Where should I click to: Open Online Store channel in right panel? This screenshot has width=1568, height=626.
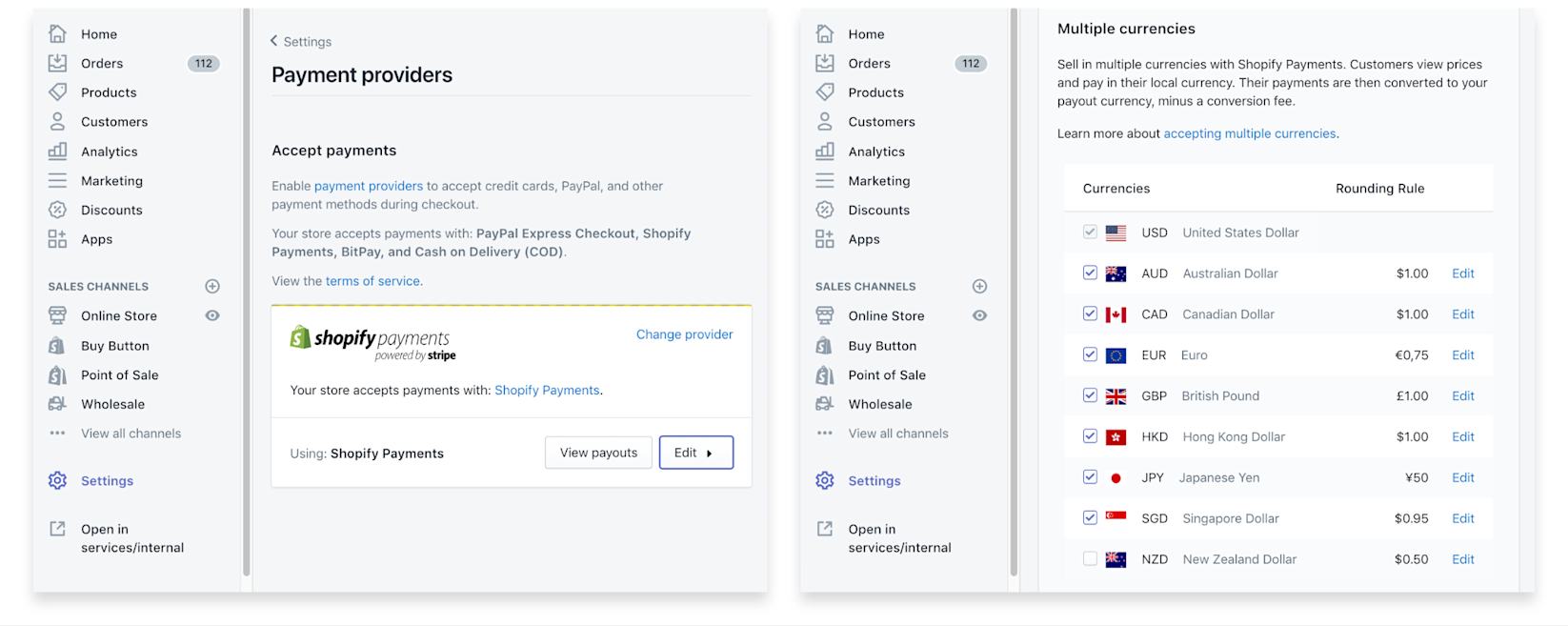click(886, 315)
